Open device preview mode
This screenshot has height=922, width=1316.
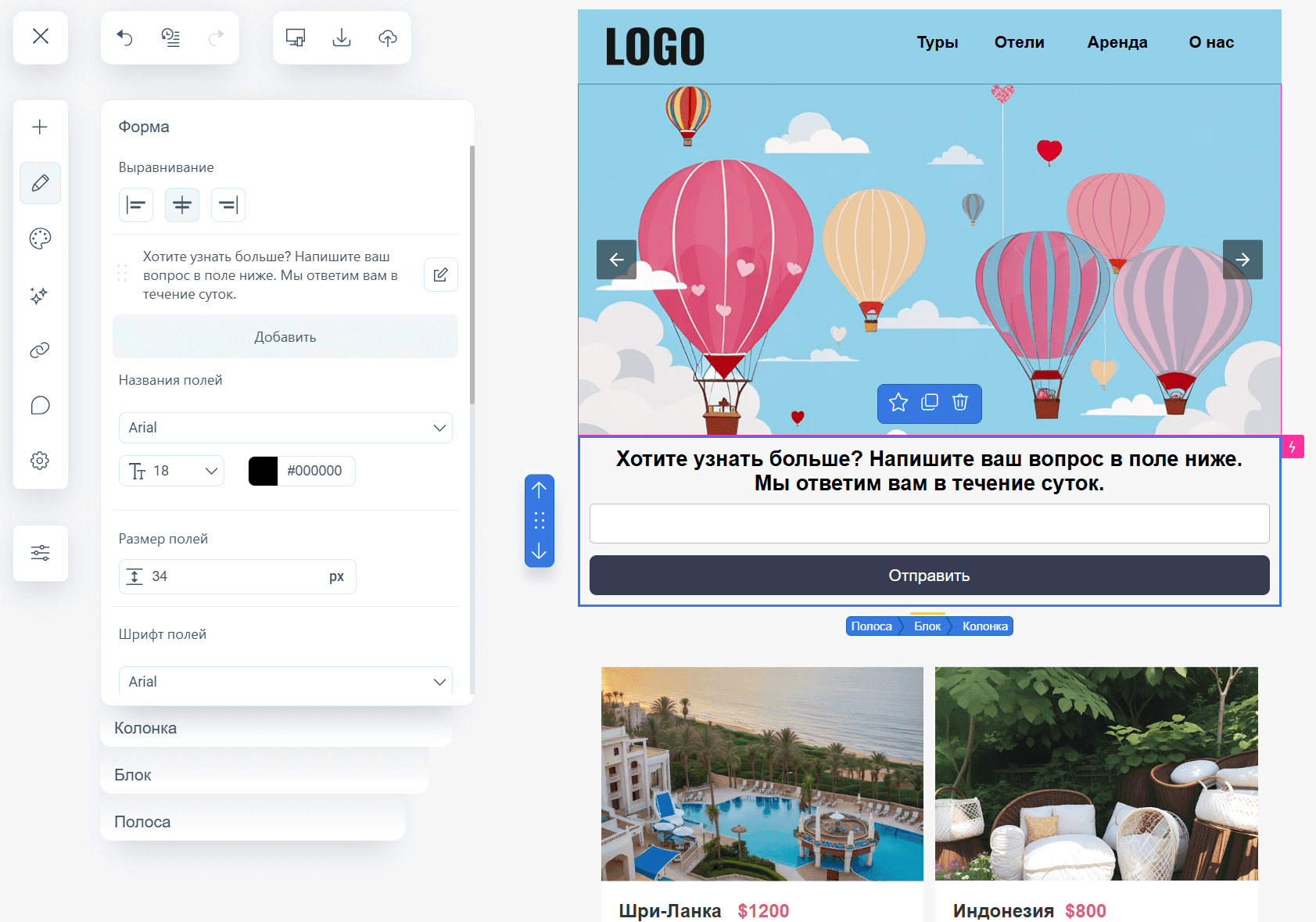[296, 37]
